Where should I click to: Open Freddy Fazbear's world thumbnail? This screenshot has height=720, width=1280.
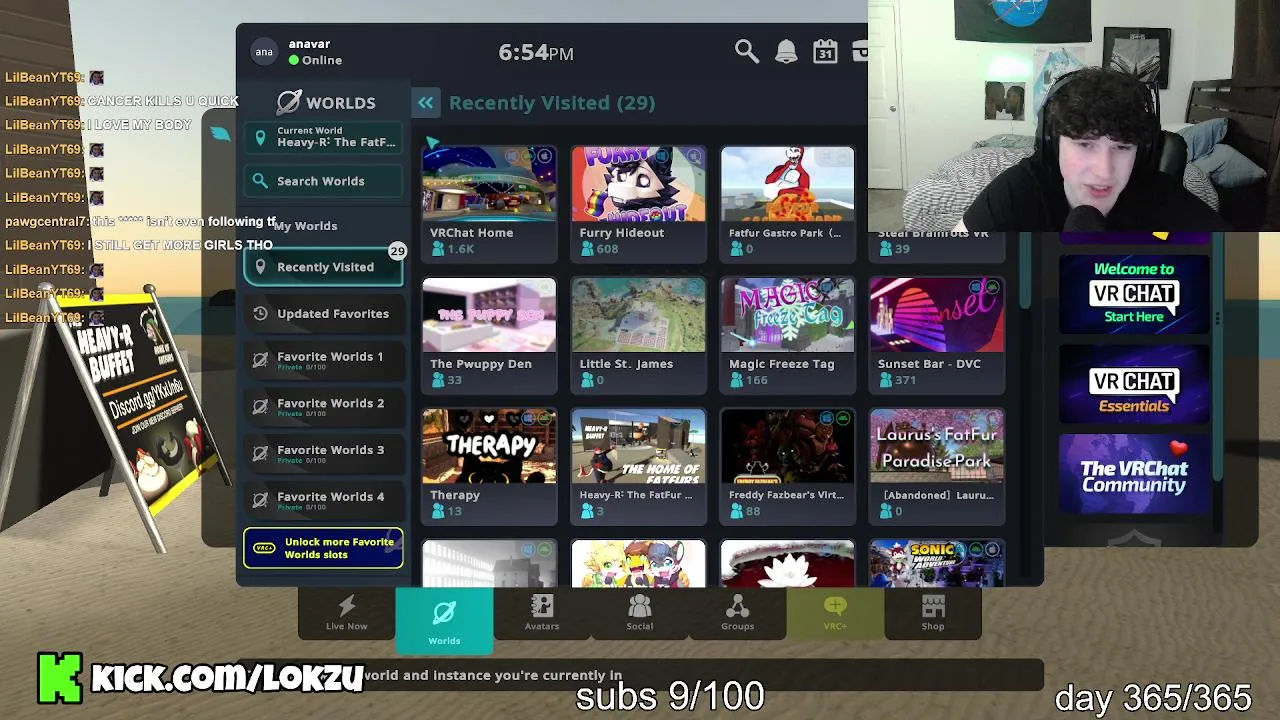787,446
